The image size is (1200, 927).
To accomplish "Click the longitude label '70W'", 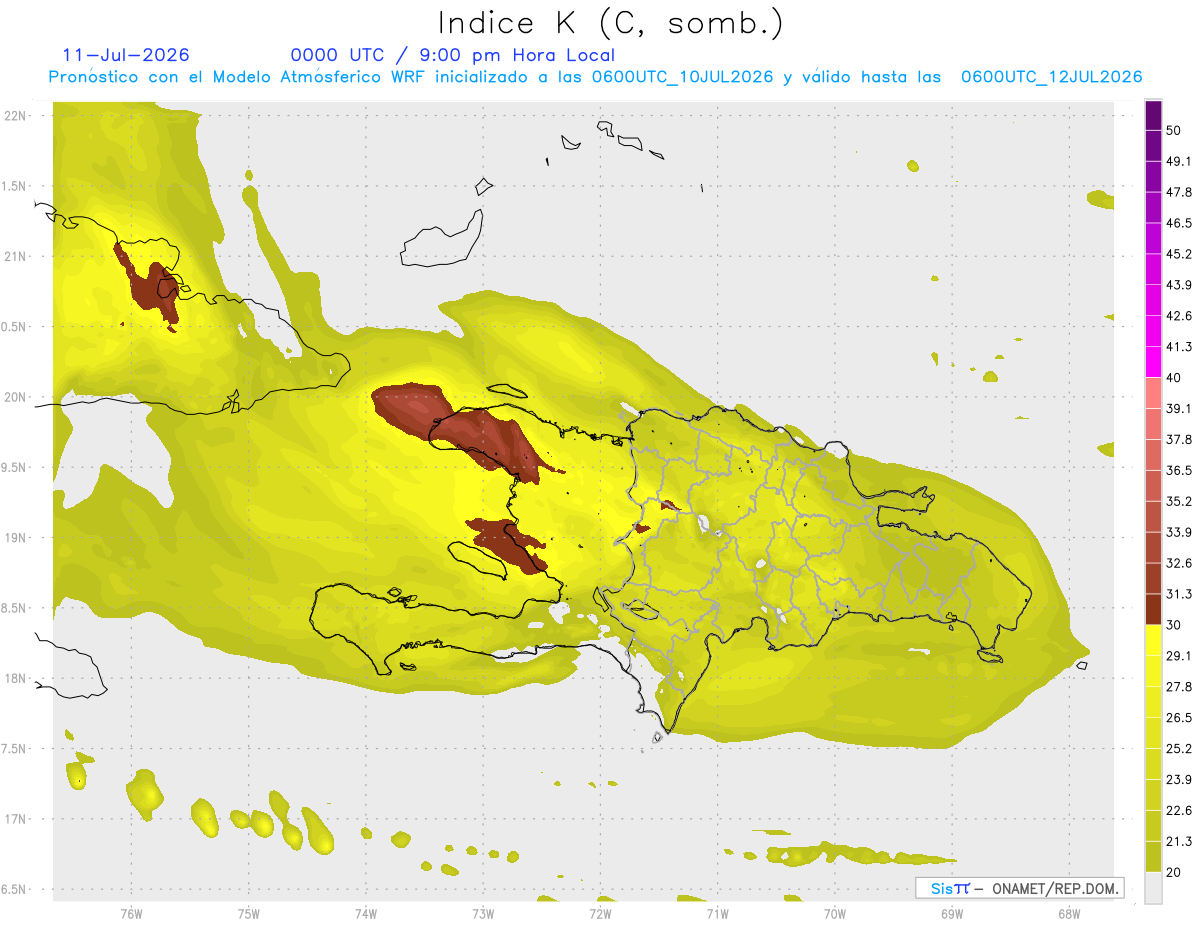I will pyautogui.click(x=834, y=913).
